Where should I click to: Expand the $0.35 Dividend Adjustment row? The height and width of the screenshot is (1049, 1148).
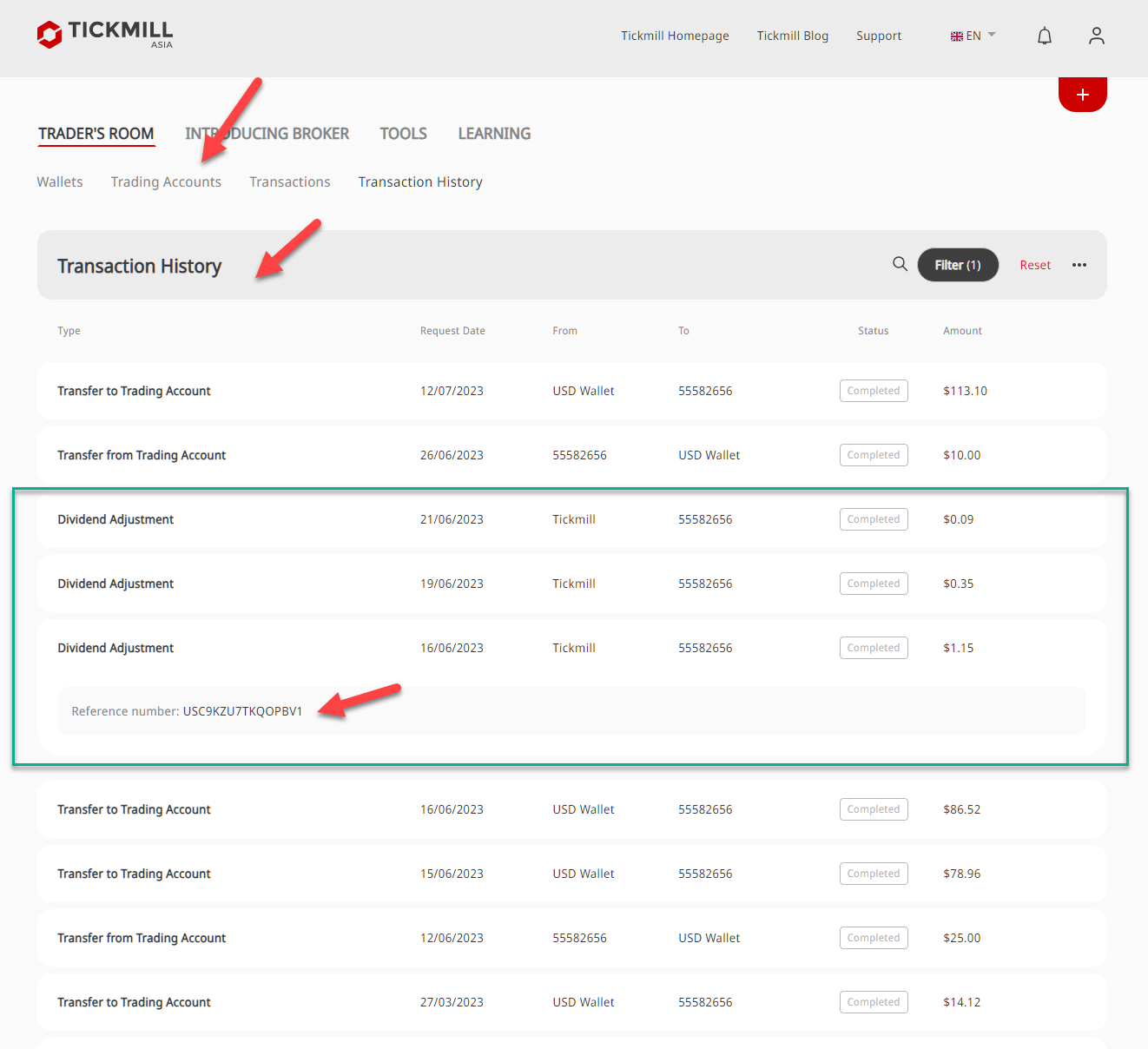pos(572,584)
